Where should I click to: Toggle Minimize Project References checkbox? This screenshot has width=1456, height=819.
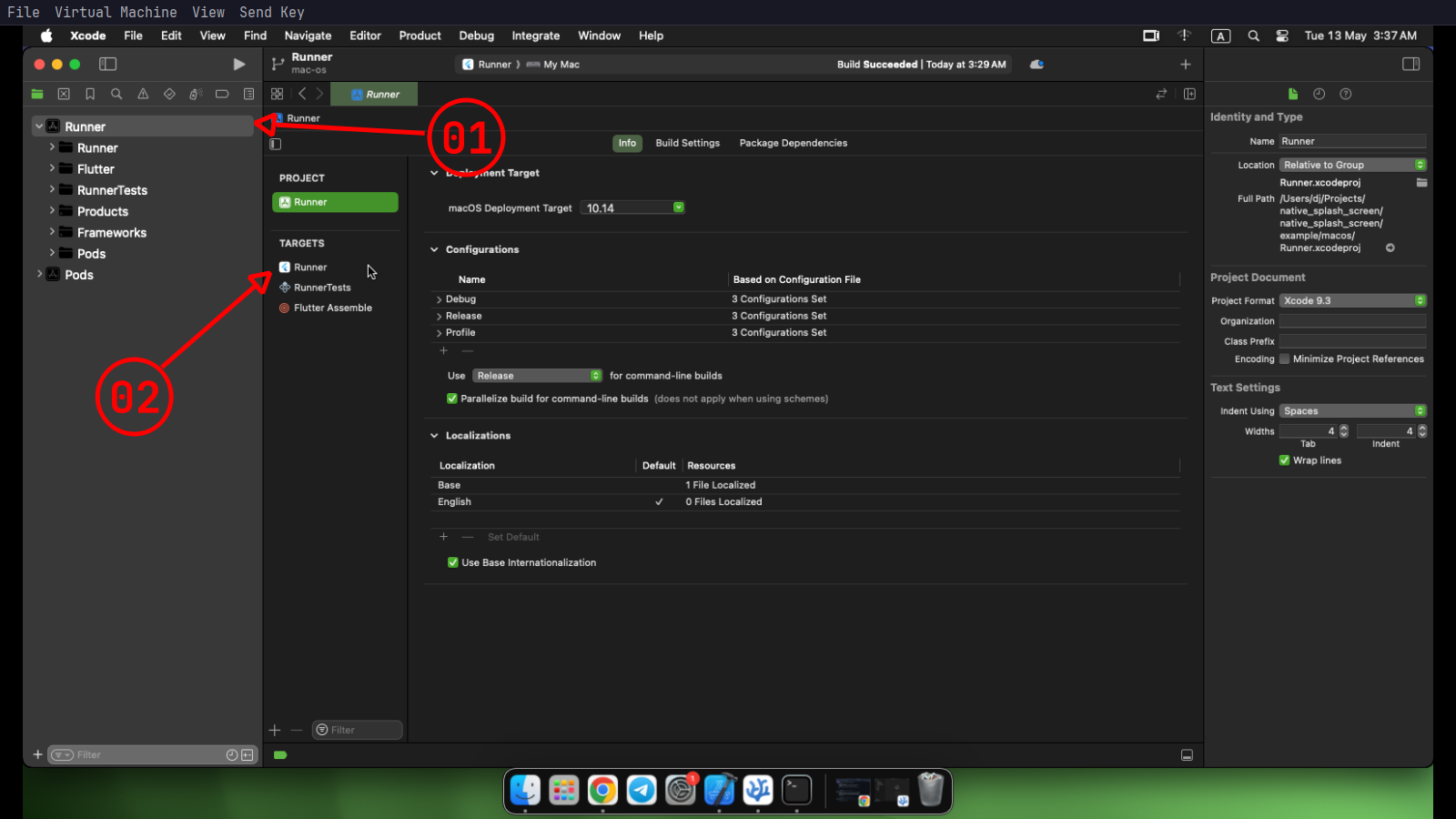click(1285, 359)
